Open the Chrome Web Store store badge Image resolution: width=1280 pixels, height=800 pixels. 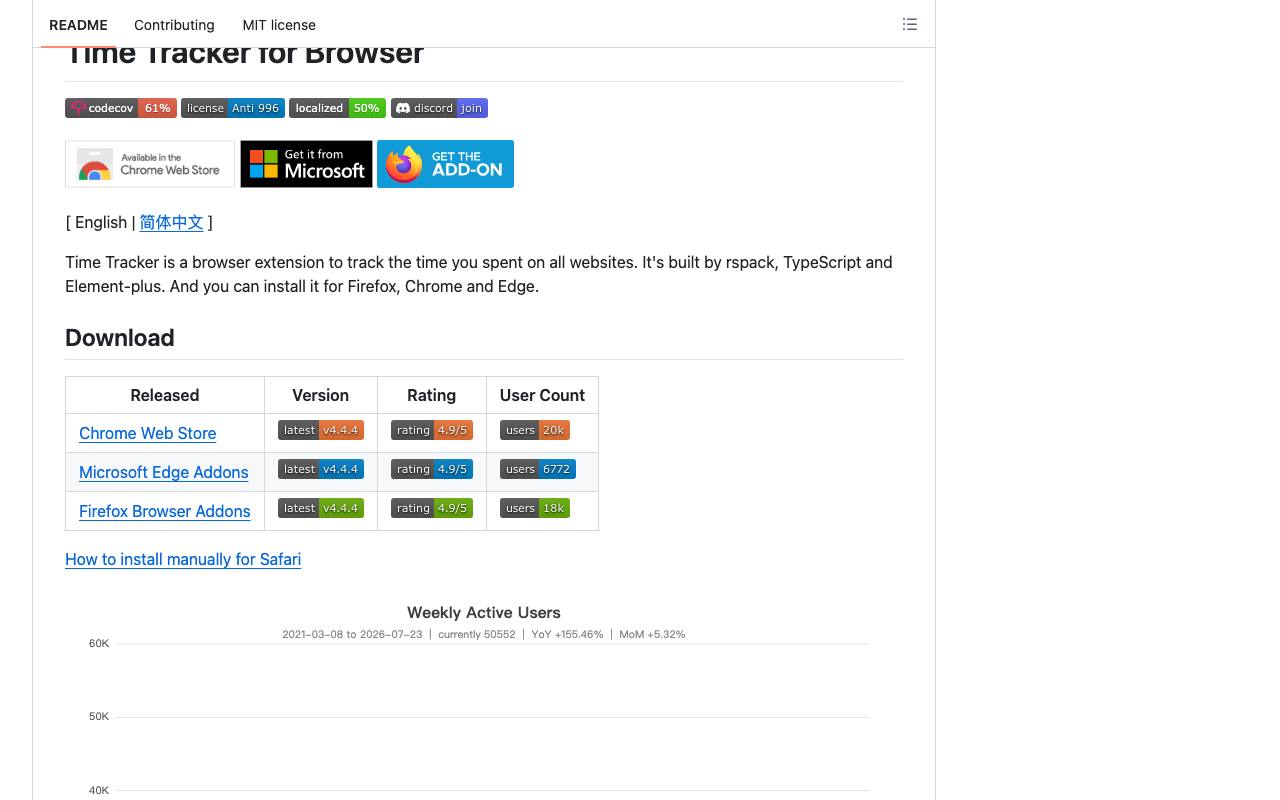150,164
